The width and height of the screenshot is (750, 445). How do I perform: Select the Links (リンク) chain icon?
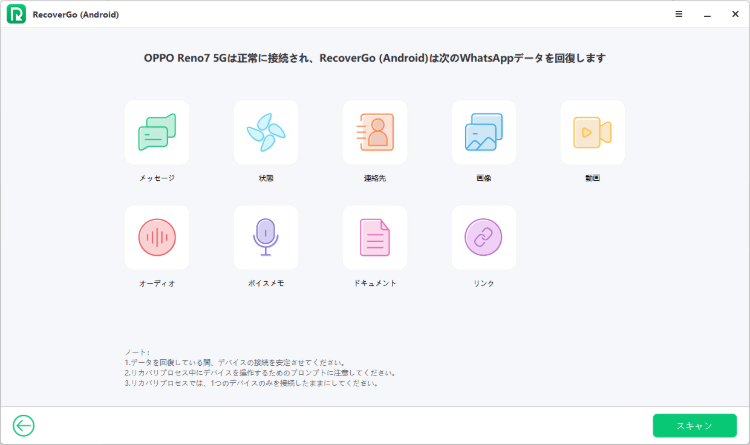484,237
